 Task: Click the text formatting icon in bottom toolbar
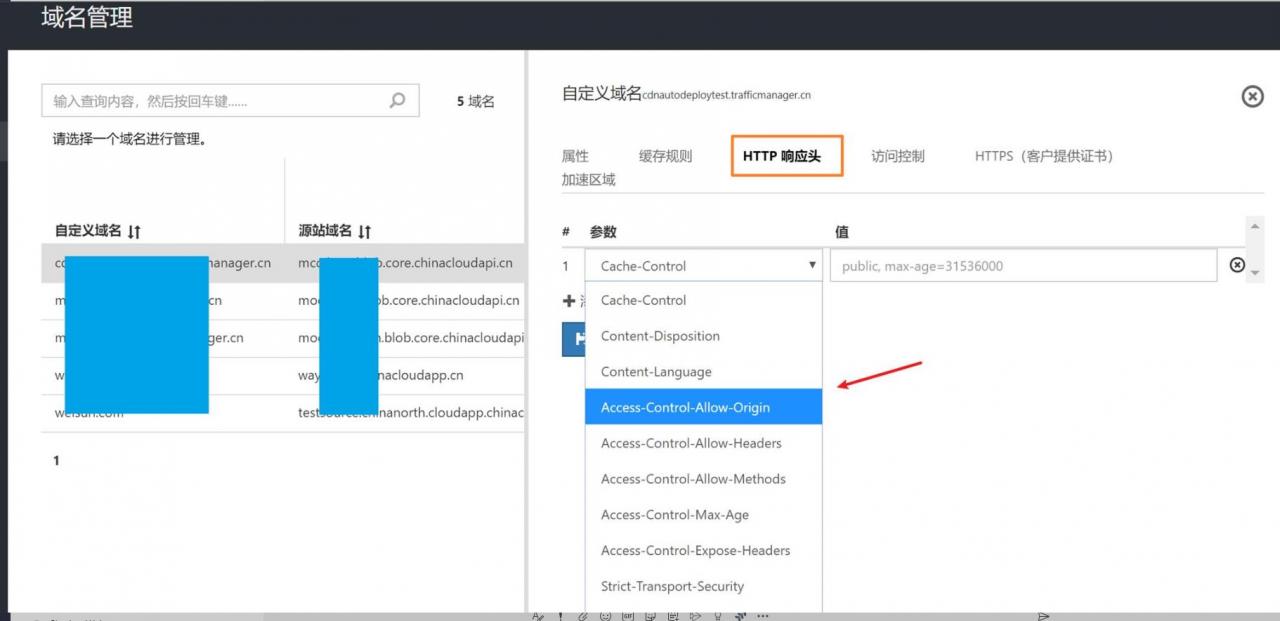coord(539,615)
